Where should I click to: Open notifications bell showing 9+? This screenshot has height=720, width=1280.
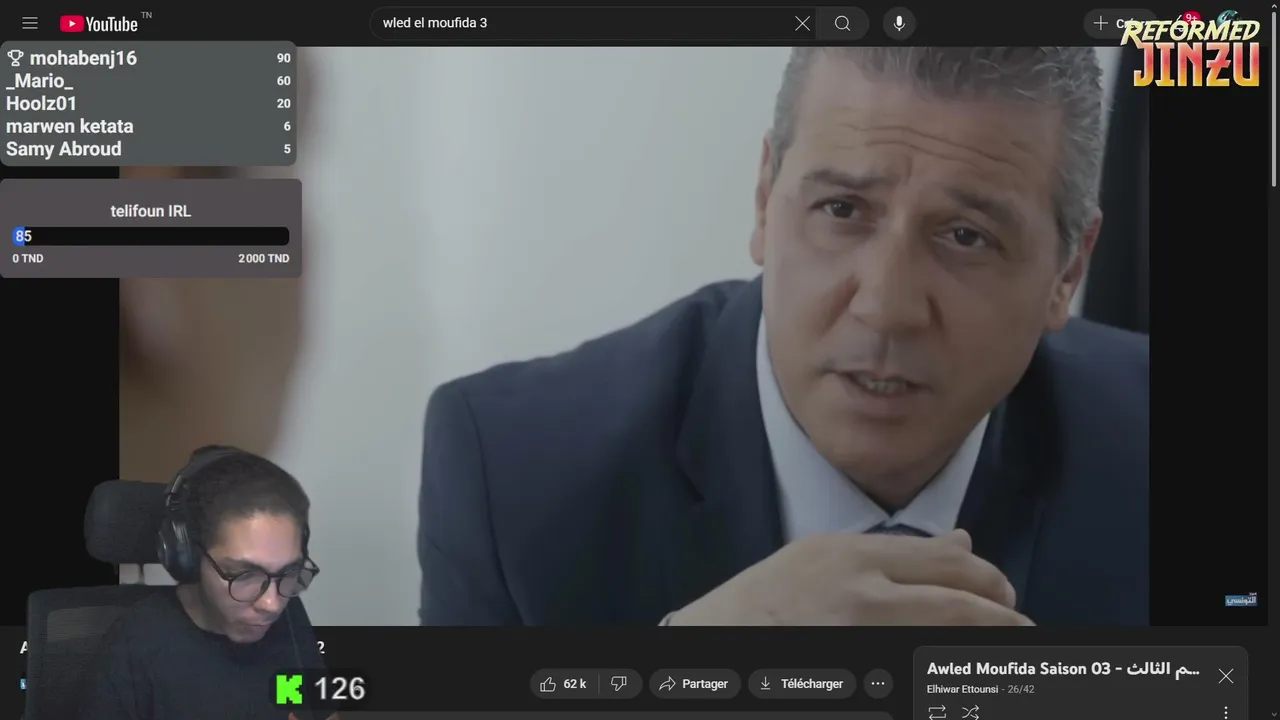coord(1187,23)
